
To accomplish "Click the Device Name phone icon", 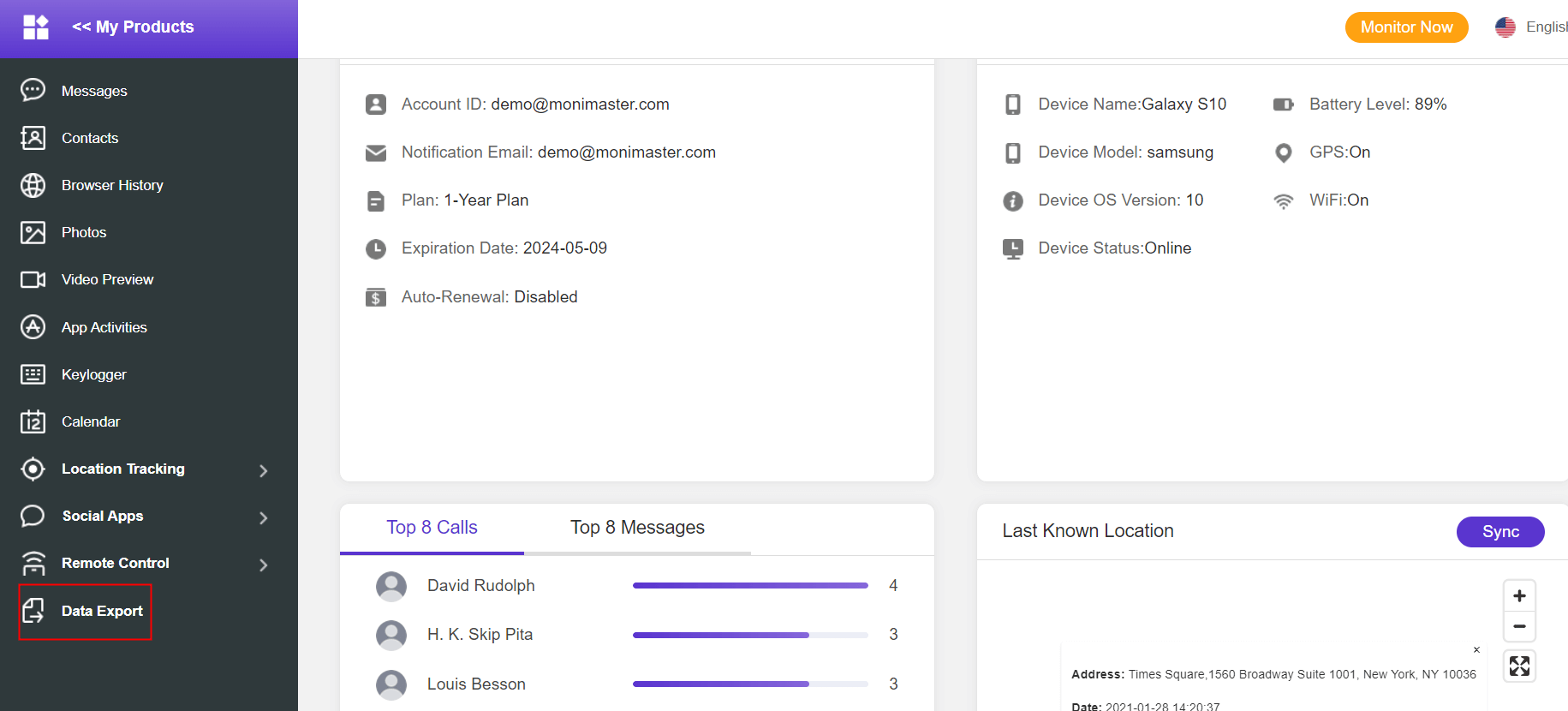I will point(1013,105).
